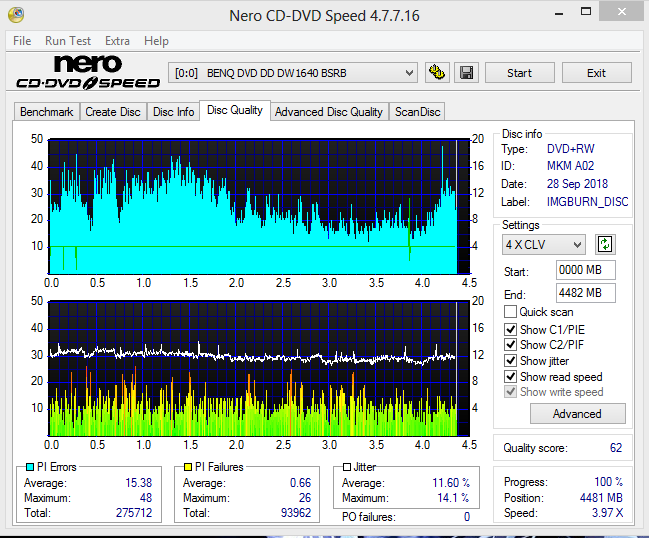Viewport: 649px width, 538px height.
Task: Click the disc type DVD+RW
Action: click(x=570, y=148)
